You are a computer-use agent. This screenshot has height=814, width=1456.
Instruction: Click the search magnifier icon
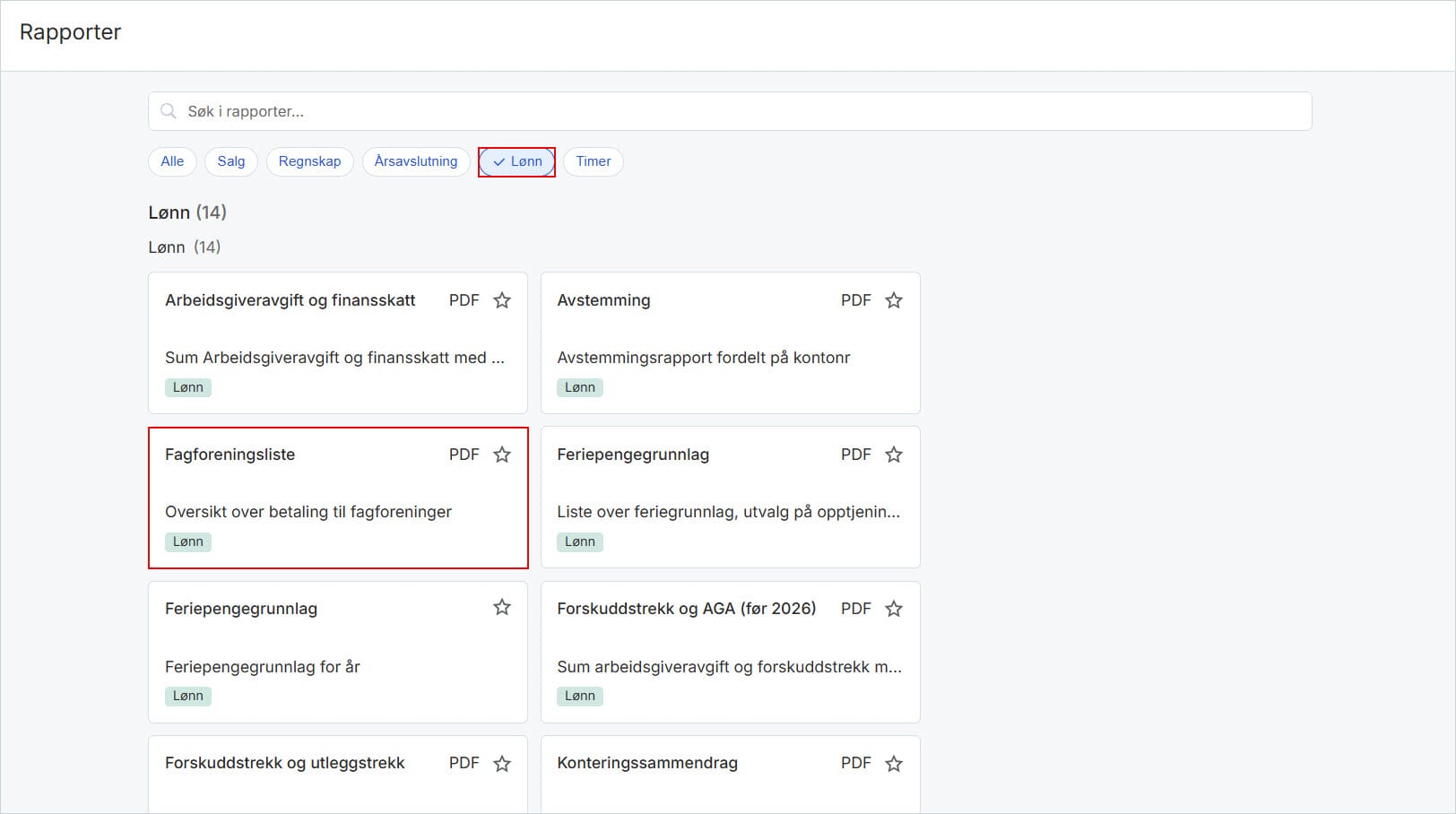(168, 111)
